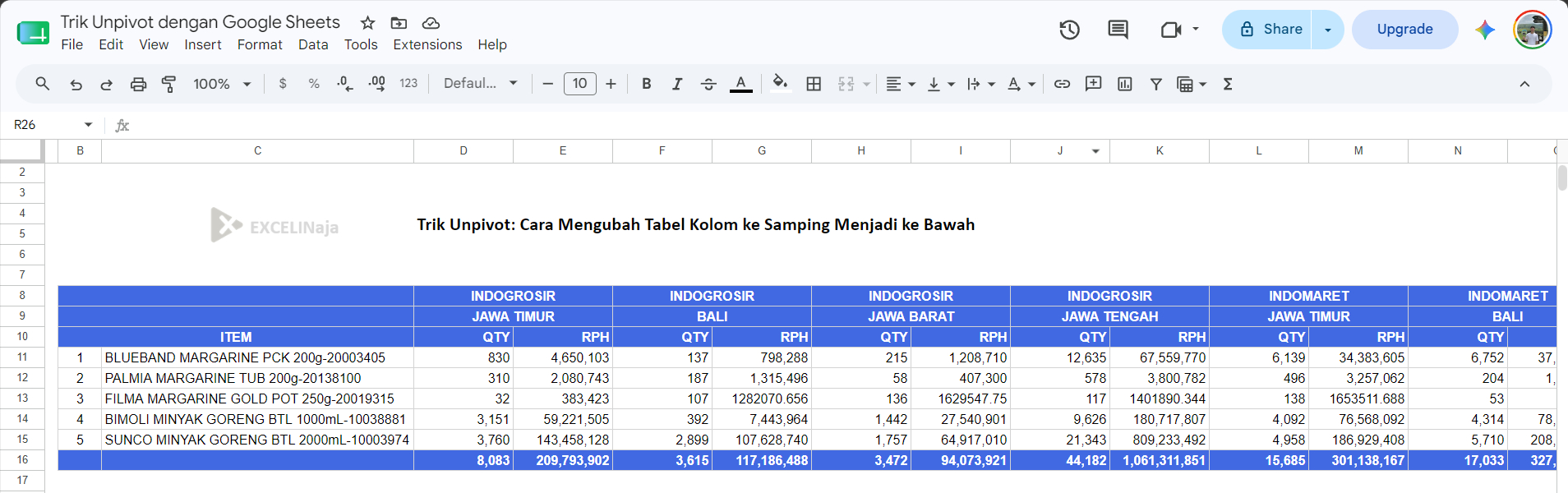
Task: Open name box dropdown arrow
Action: click(88, 125)
